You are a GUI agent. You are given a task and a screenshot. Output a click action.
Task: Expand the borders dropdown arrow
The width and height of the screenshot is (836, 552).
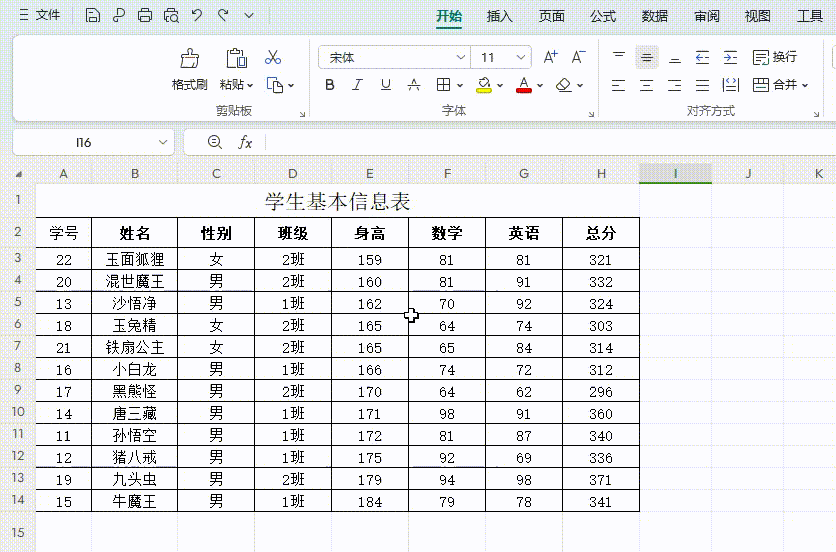[460, 85]
